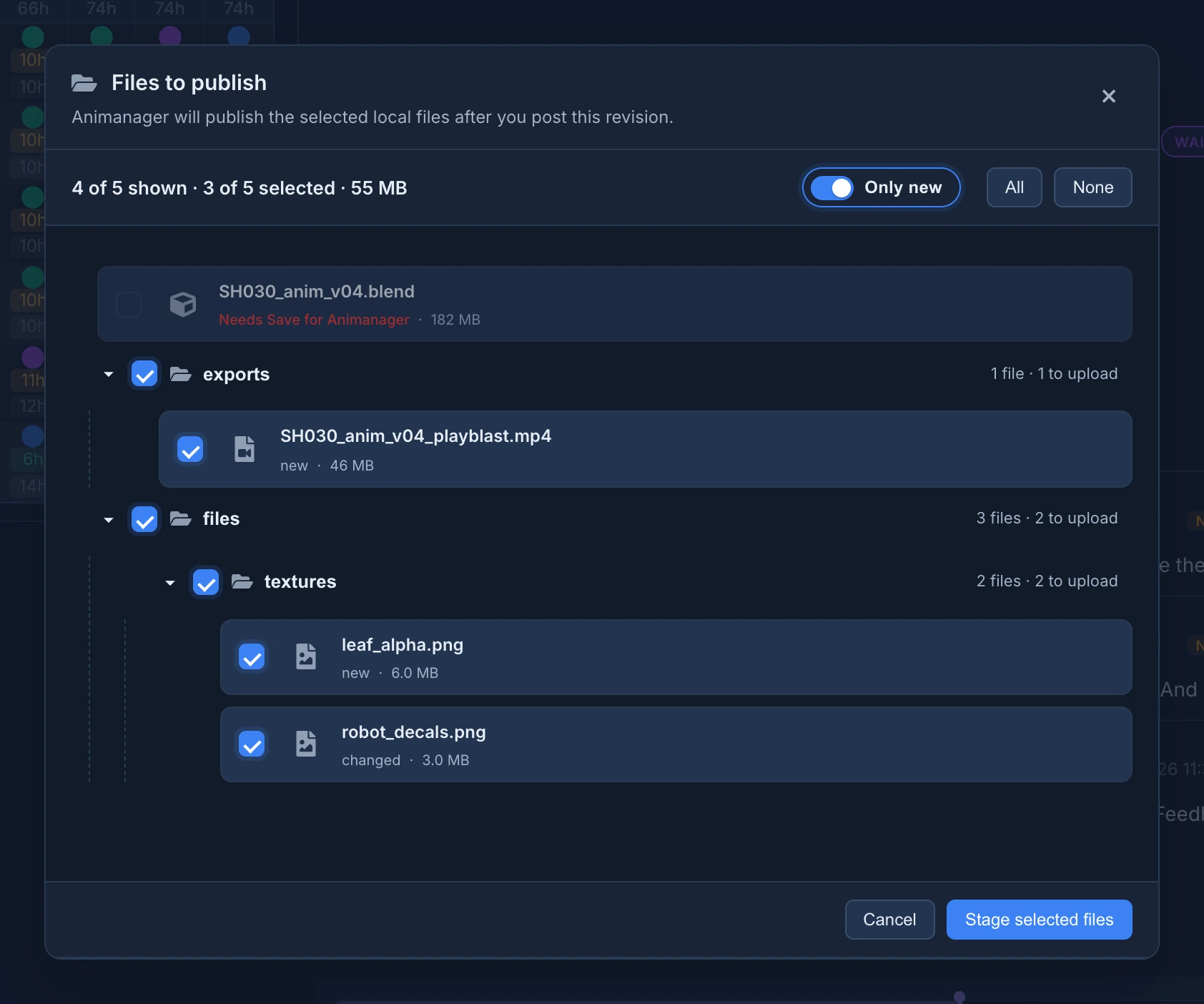Uncheck the exports folder checkbox
Image resolution: width=1204 pixels, height=1004 pixels.
coord(145,374)
